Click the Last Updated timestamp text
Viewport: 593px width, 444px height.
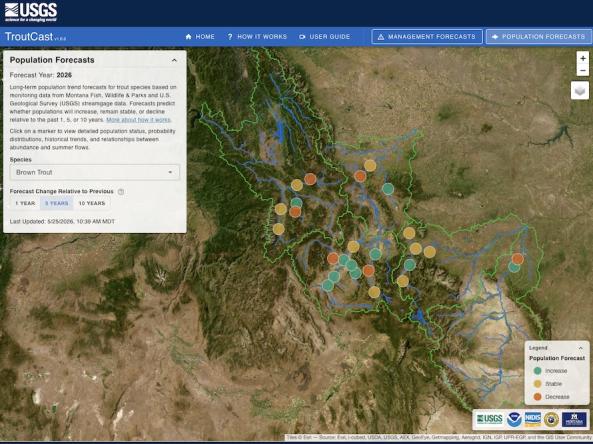click(62, 221)
